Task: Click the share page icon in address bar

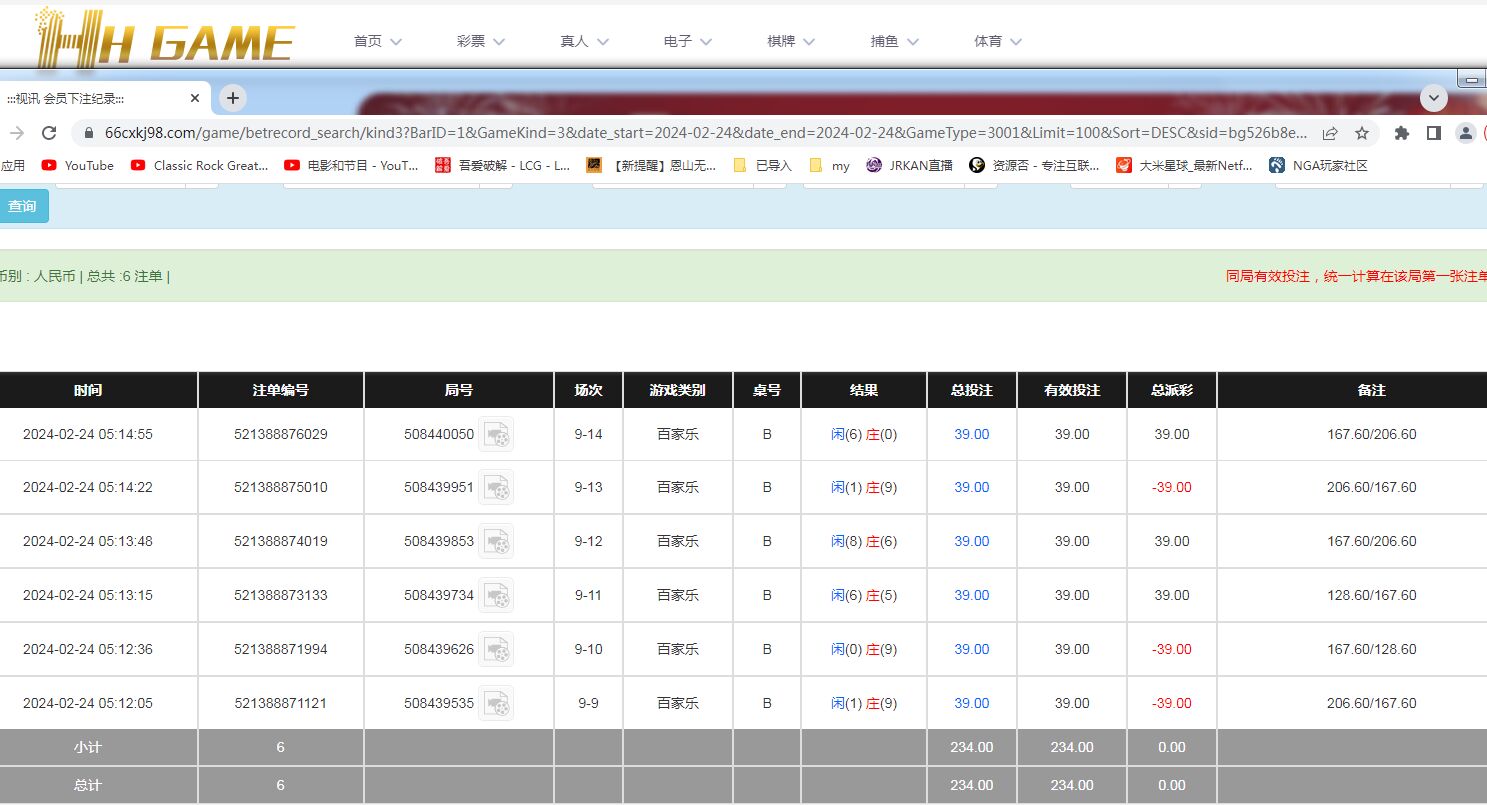Action: (1330, 133)
